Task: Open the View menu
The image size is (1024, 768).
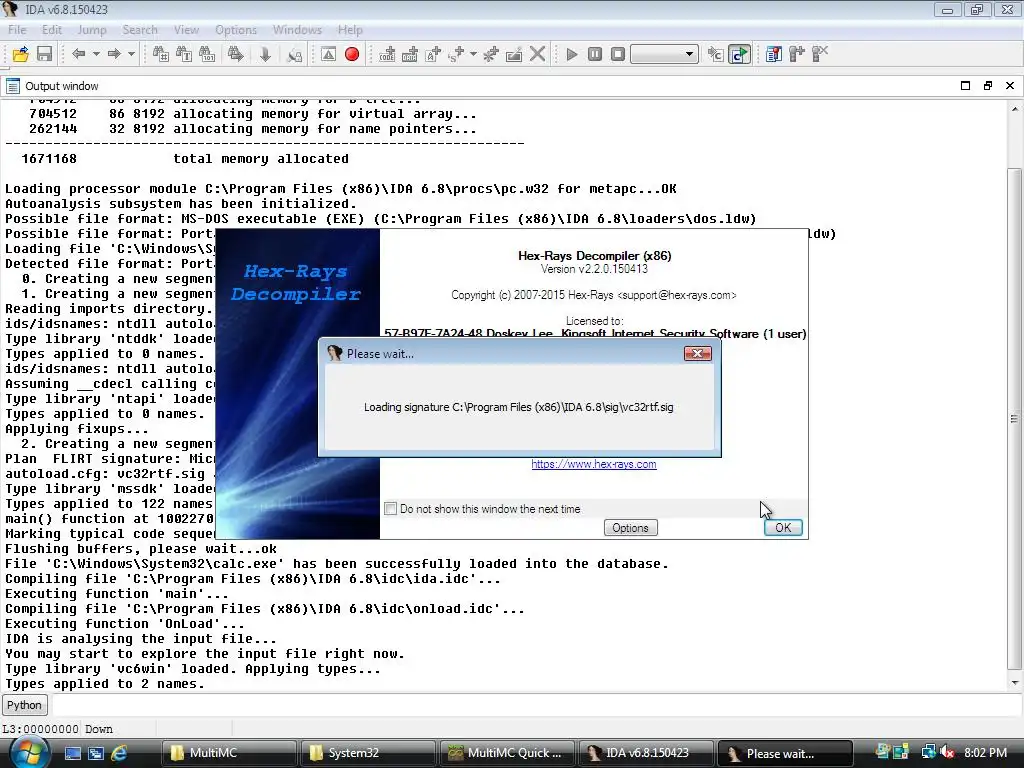Action: (186, 30)
